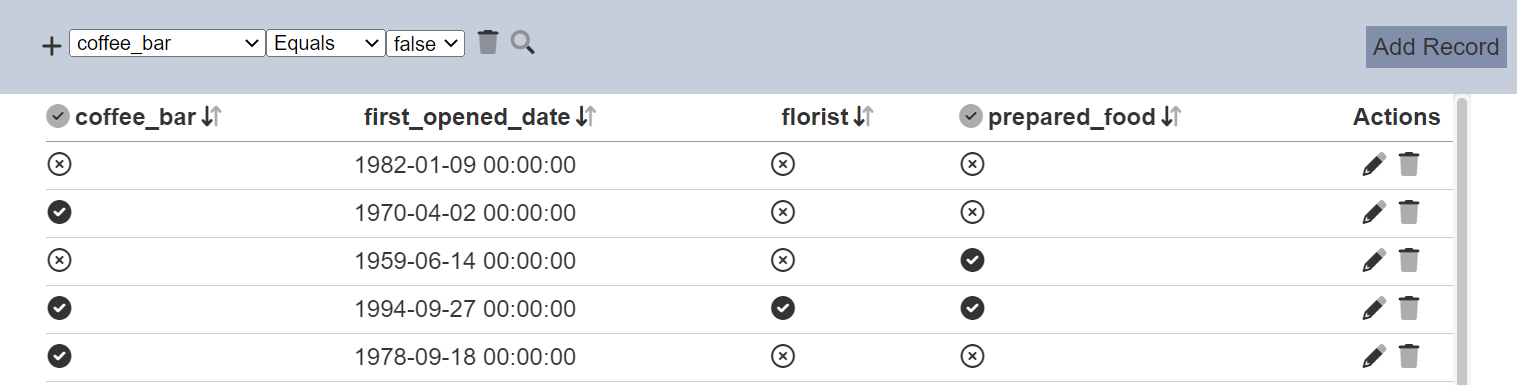Open the false value dropdown
The image size is (1517, 385).
[x=425, y=43]
